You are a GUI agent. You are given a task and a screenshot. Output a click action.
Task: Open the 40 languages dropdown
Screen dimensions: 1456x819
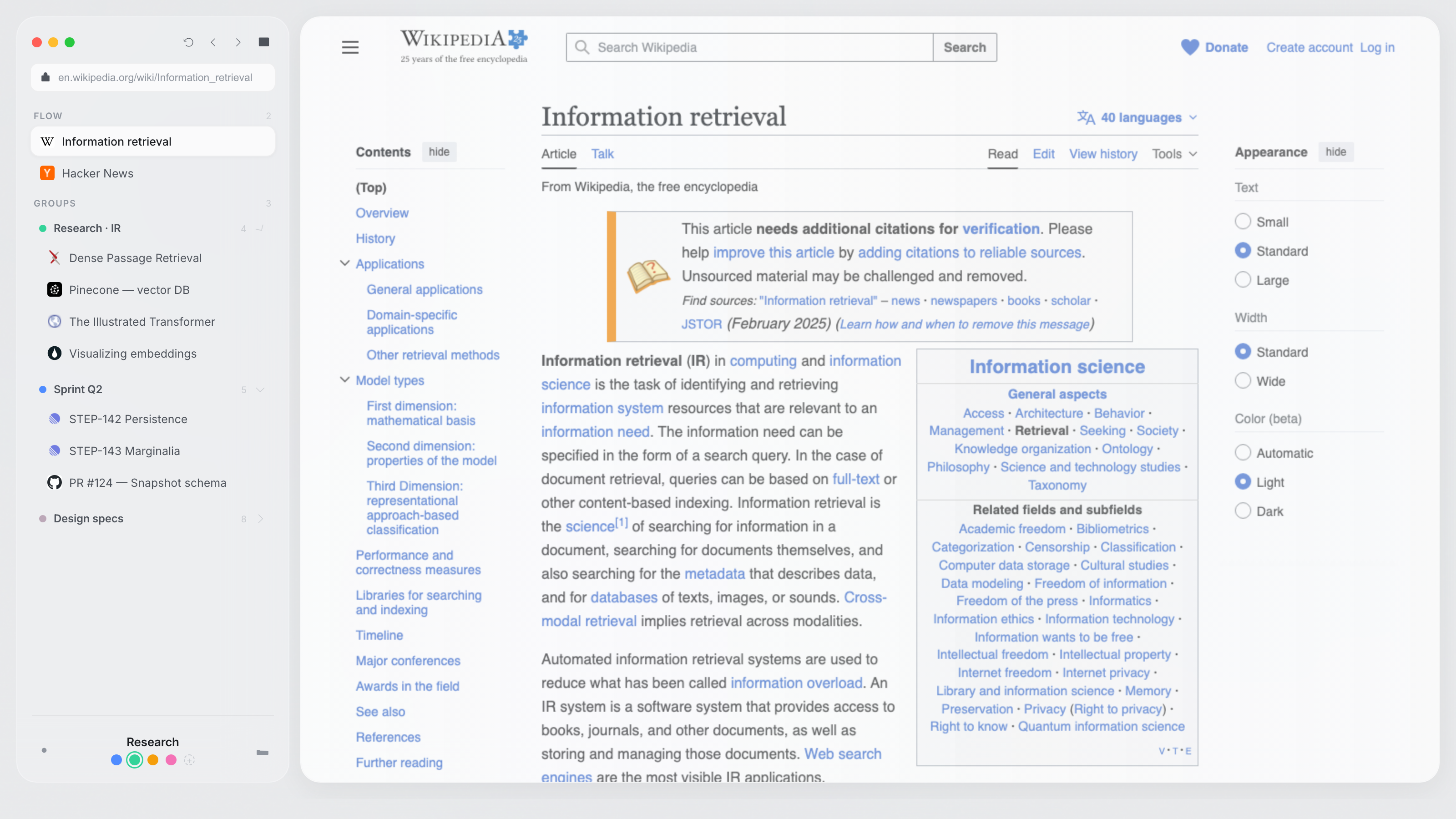1138,117
